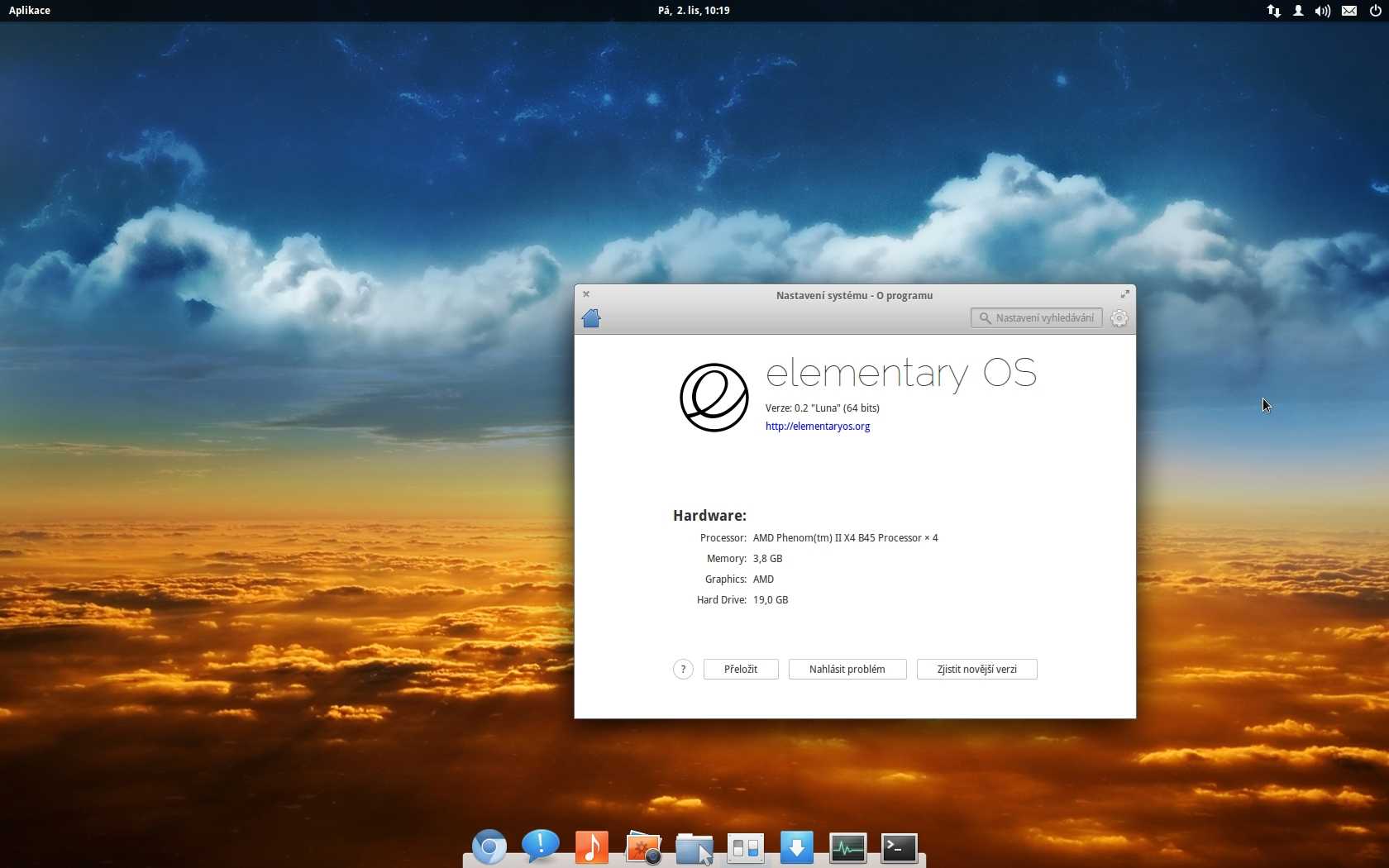The height and width of the screenshot is (868, 1389).
Task: Open the orange music player dock icon
Action: (x=592, y=847)
